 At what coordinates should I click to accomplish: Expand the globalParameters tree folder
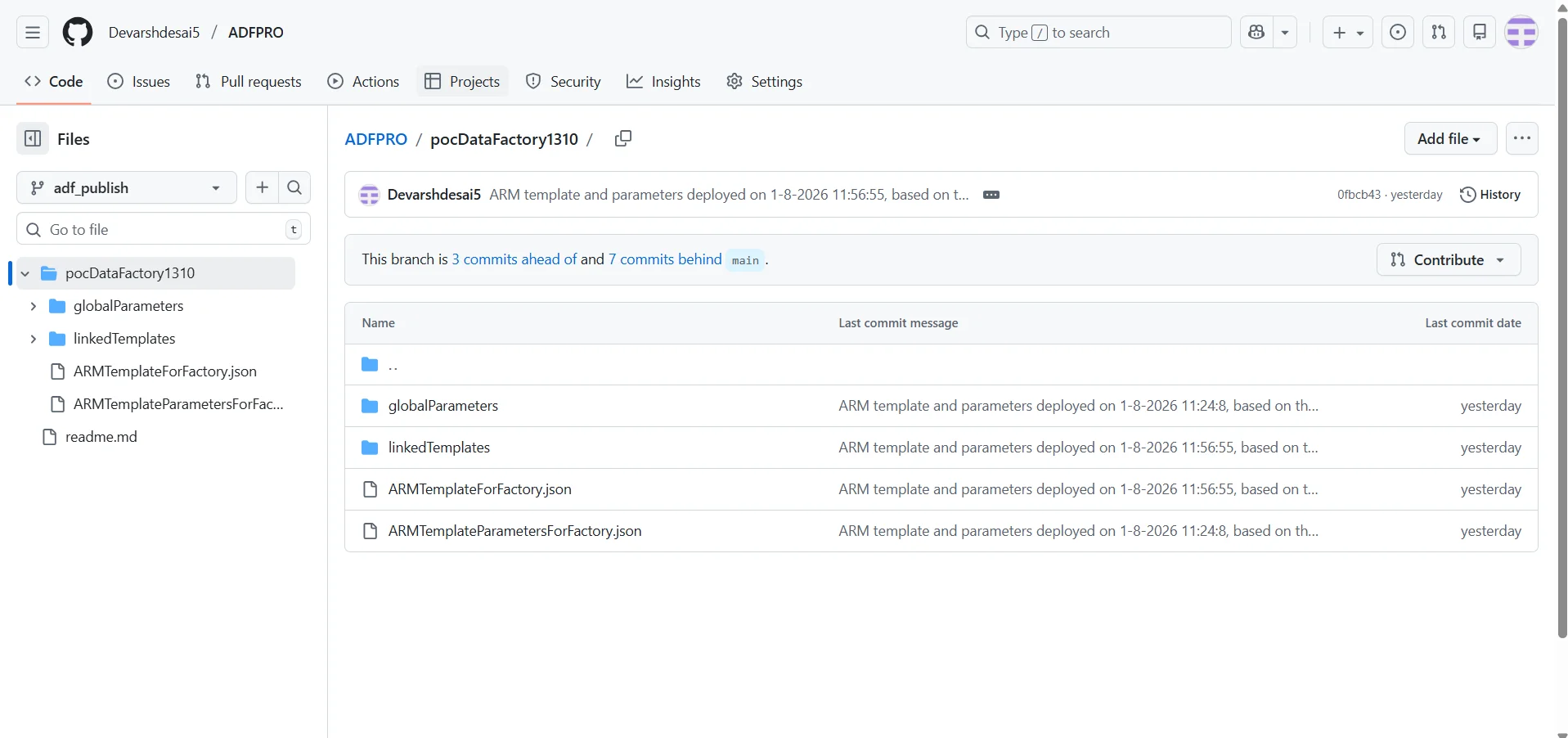tap(34, 306)
